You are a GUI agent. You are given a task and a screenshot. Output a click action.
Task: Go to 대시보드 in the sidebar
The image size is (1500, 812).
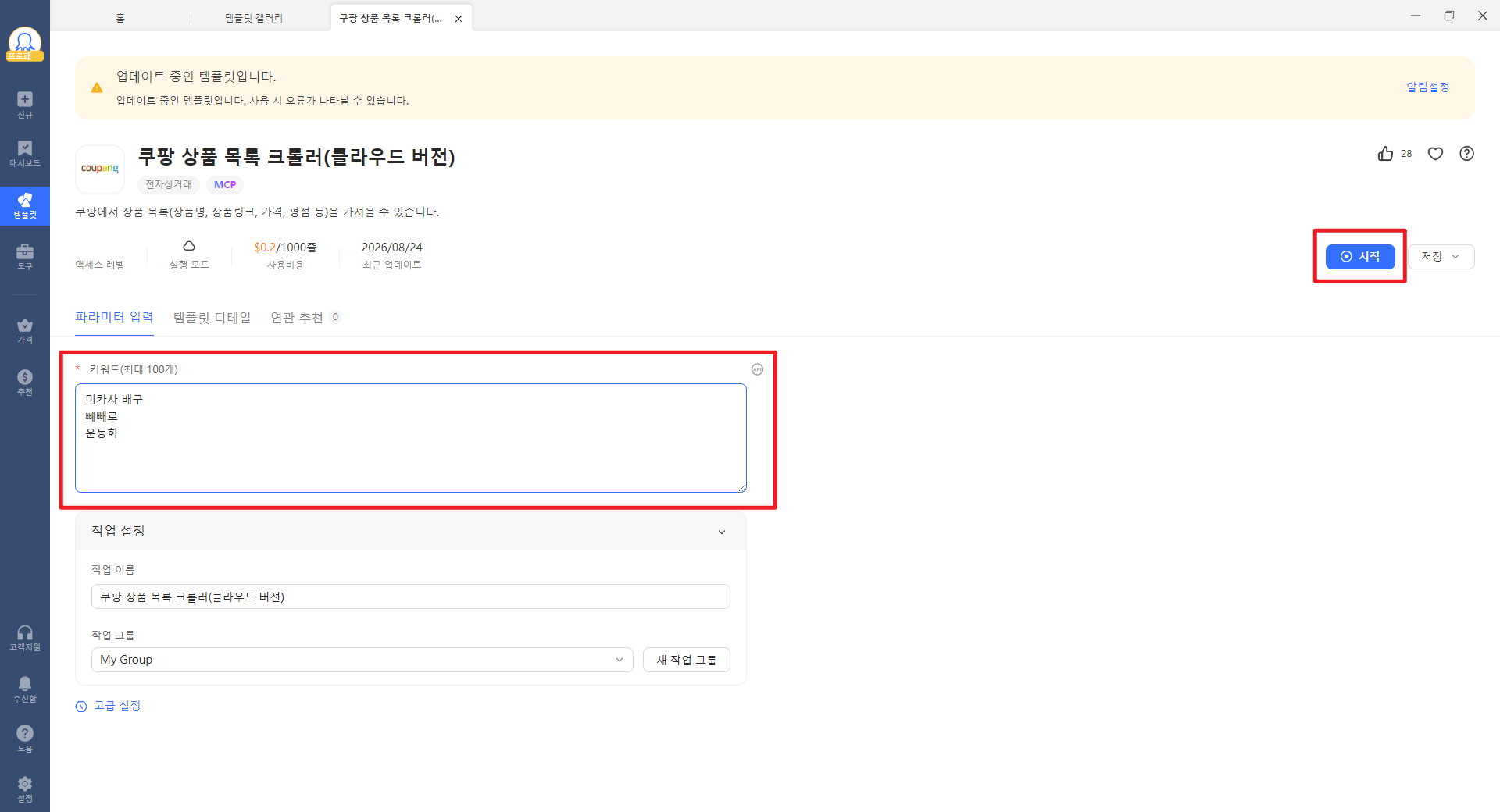[x=25, y=154]
